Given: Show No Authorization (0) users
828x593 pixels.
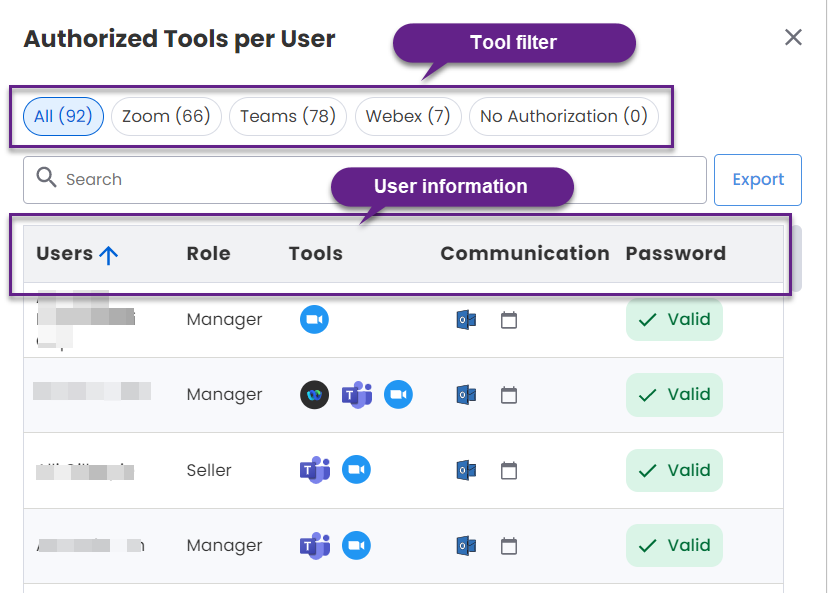Looking at the screenshot, I should coord(564,116).
